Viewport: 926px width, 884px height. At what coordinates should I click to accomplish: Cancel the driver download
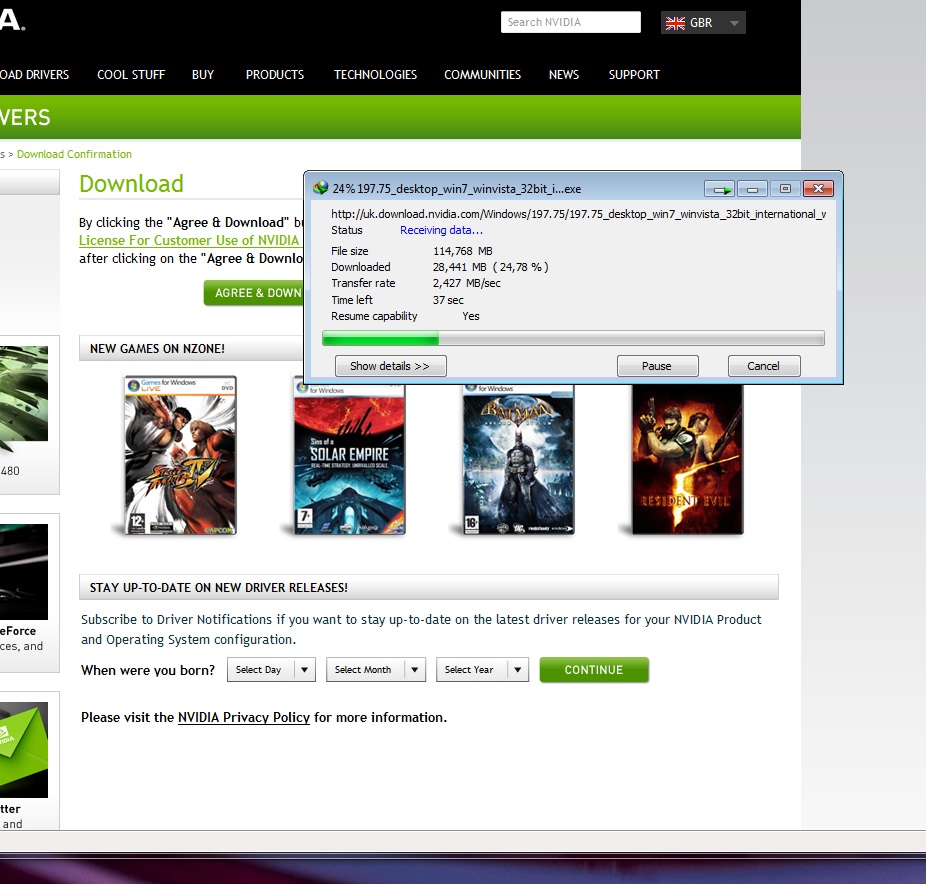[x=764, y=366]
